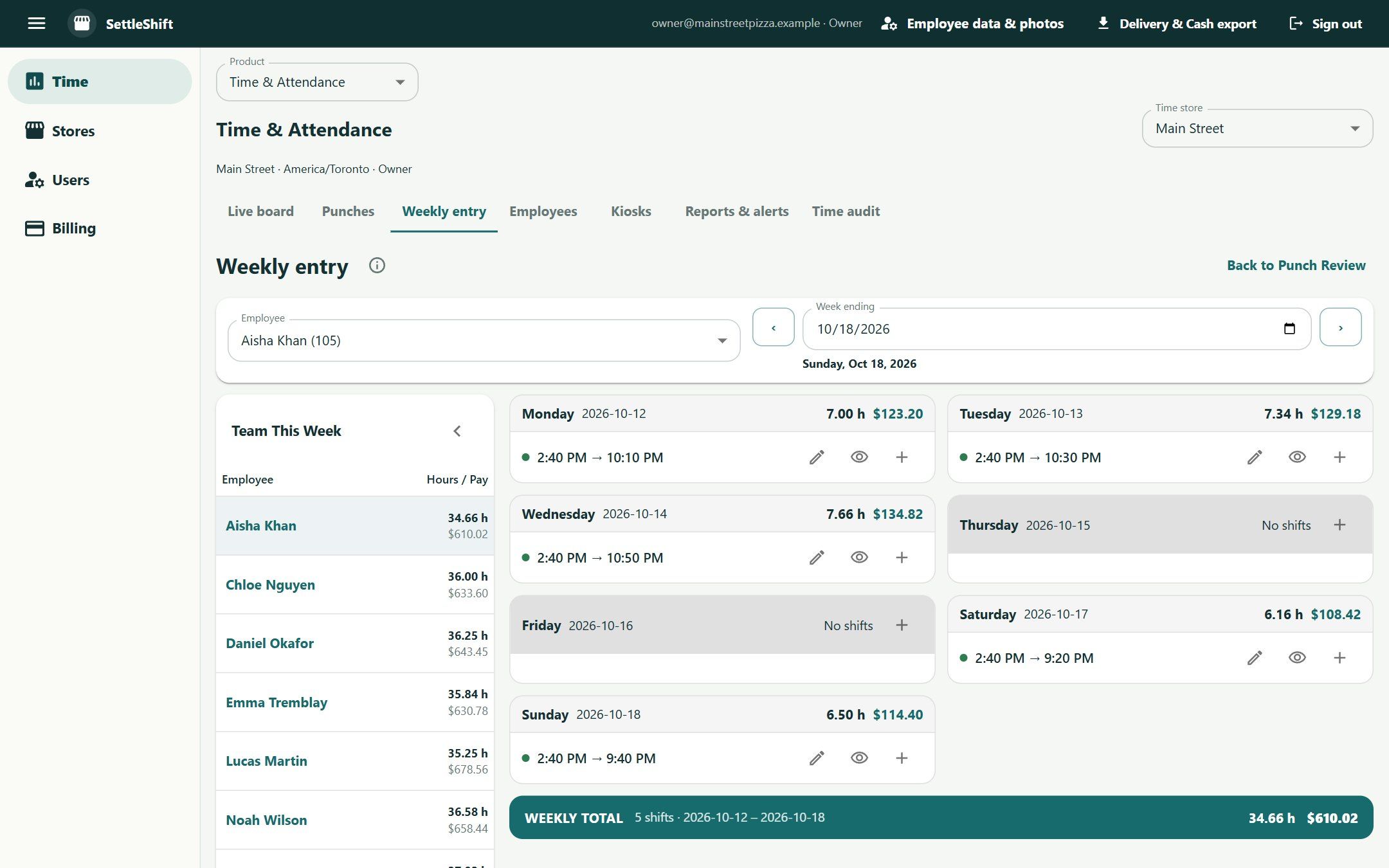Click Back to Punch Review link
1389x868 pixels.
1296,266
